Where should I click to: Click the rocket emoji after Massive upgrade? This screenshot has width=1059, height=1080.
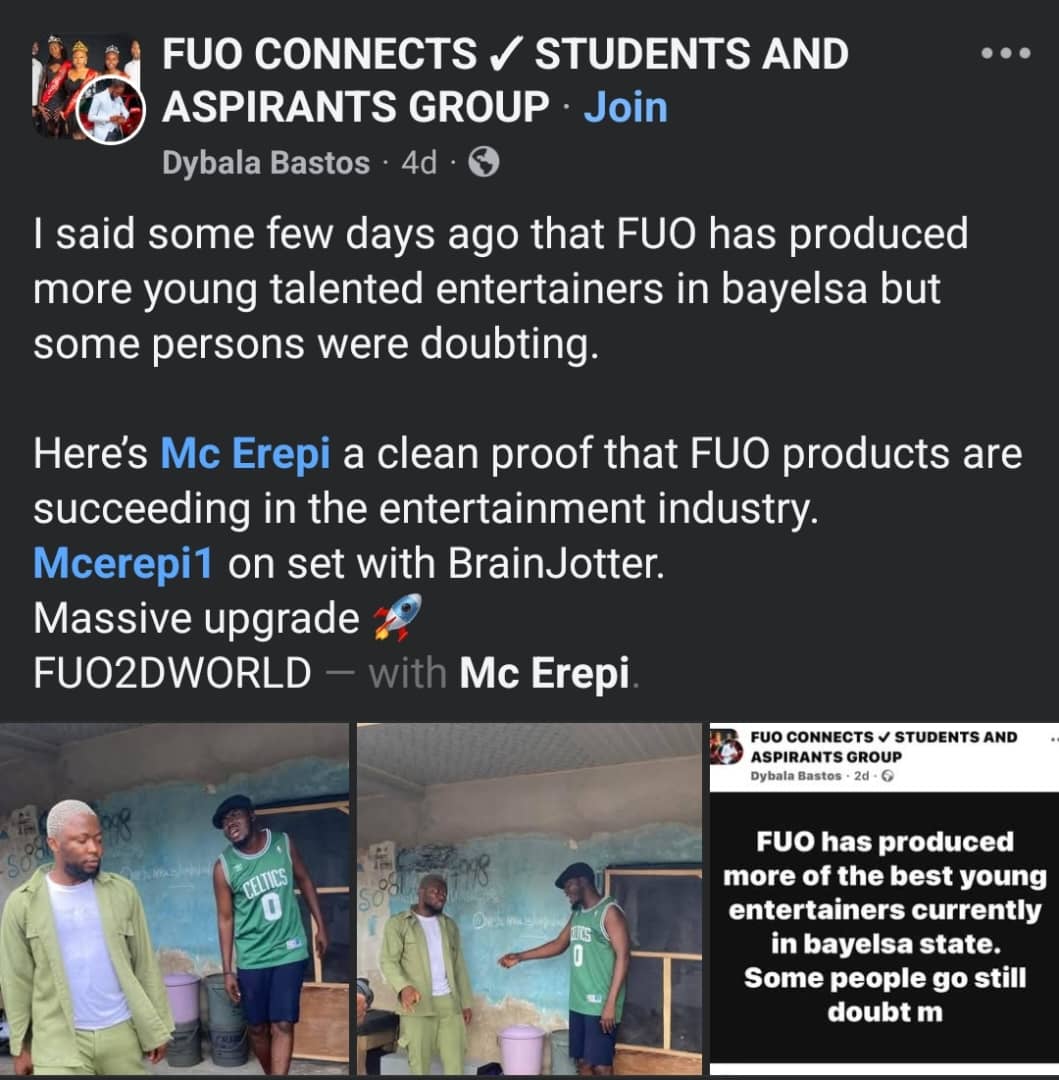pos(397,616)
